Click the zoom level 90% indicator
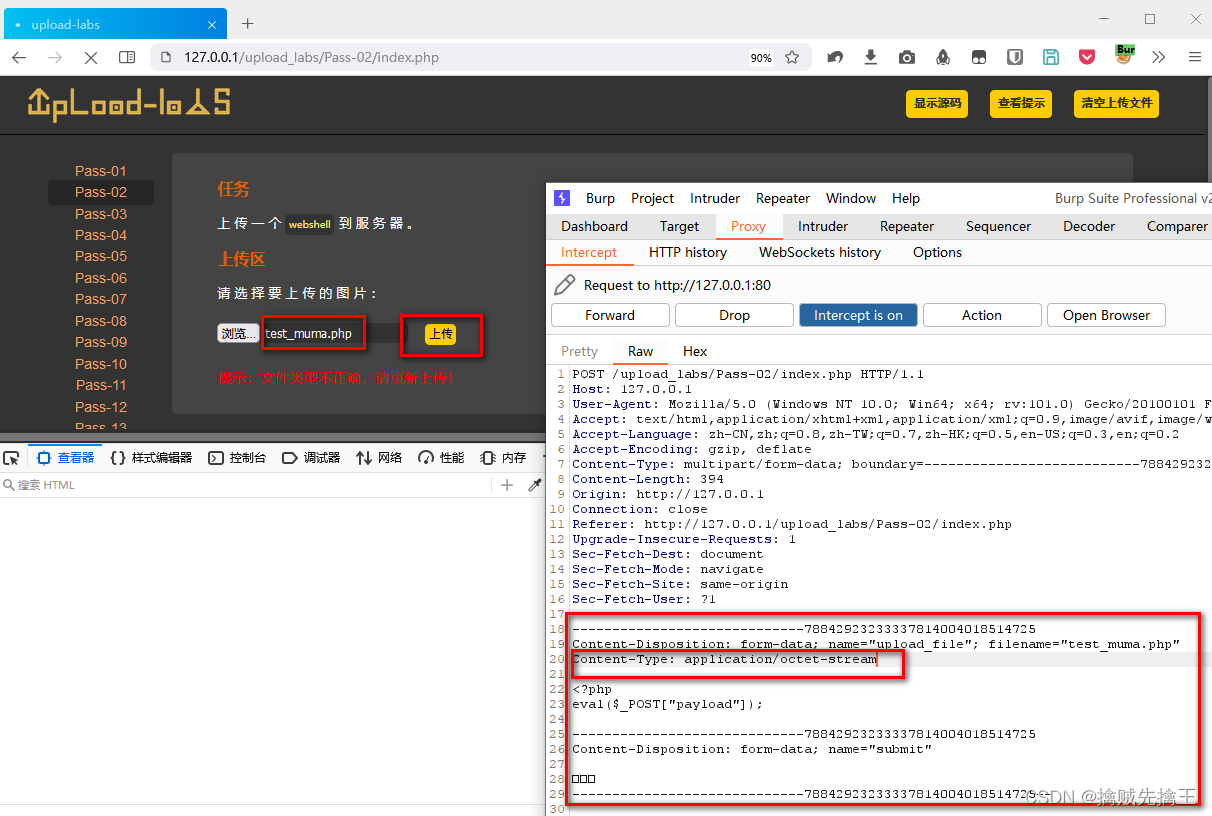 [x=761, y=58]
